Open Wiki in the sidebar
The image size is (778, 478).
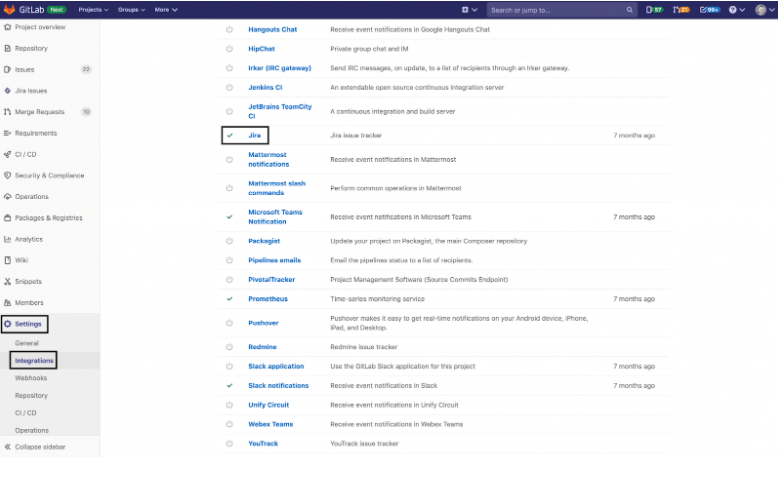(x=16, y=260)
